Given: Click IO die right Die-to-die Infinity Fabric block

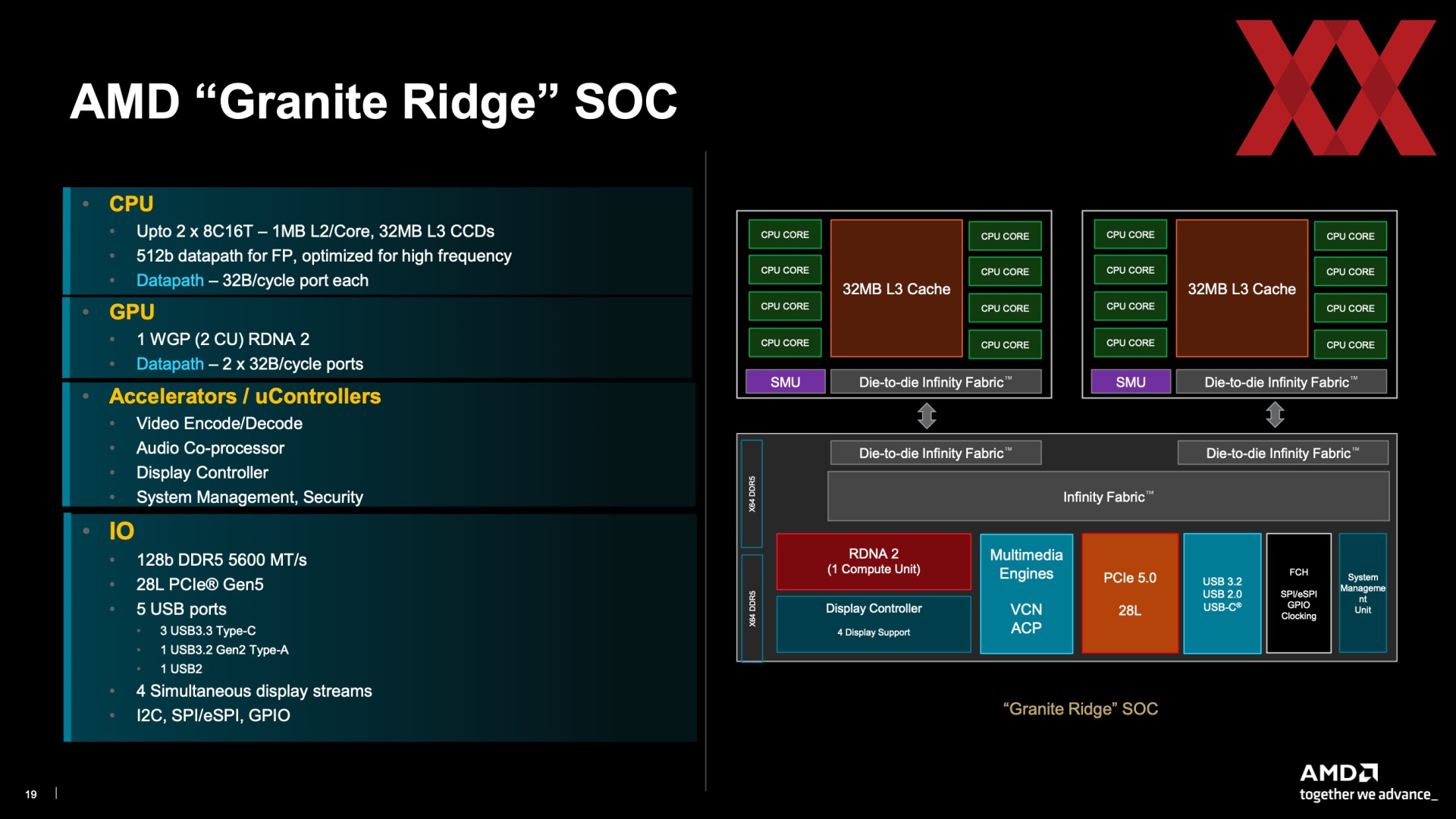Looking at the screenshot, I should pyautogui.click(x=1283, y=453).
